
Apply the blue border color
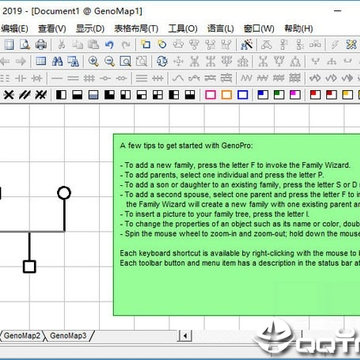243,95
